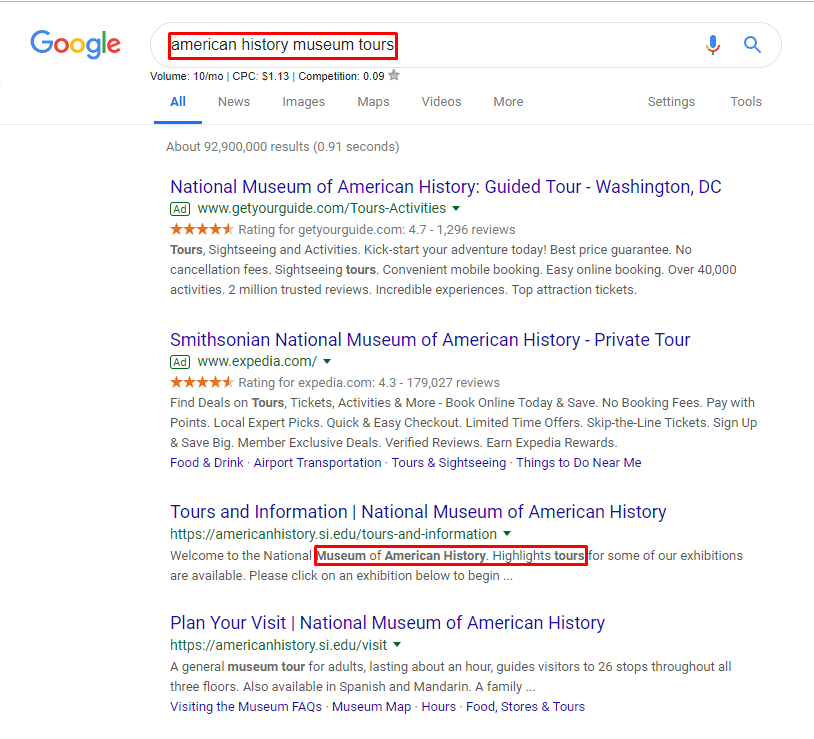Click the microphone voice search icon
Viewport: 814px width, 739px height.
712,45
